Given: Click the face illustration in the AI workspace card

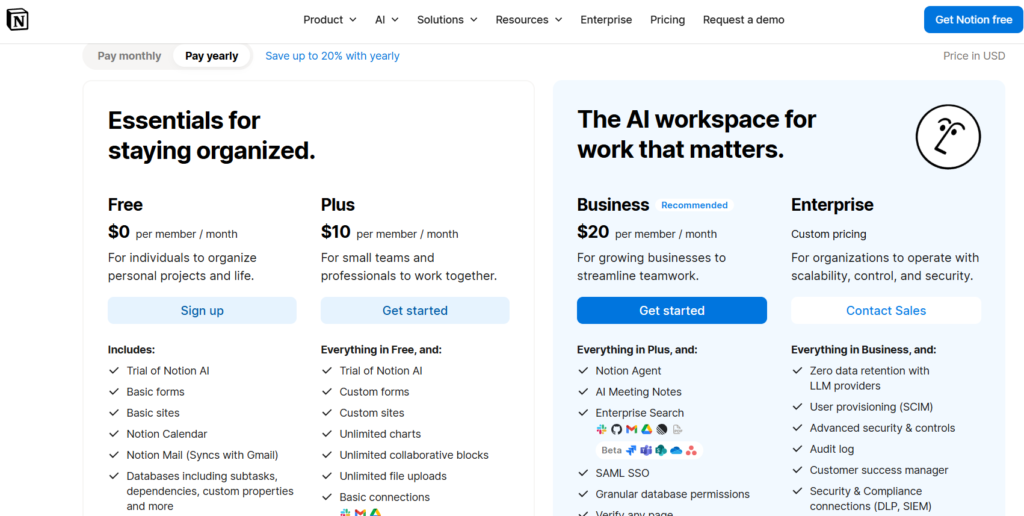Looking at the screenshot, I should point(948,137).
